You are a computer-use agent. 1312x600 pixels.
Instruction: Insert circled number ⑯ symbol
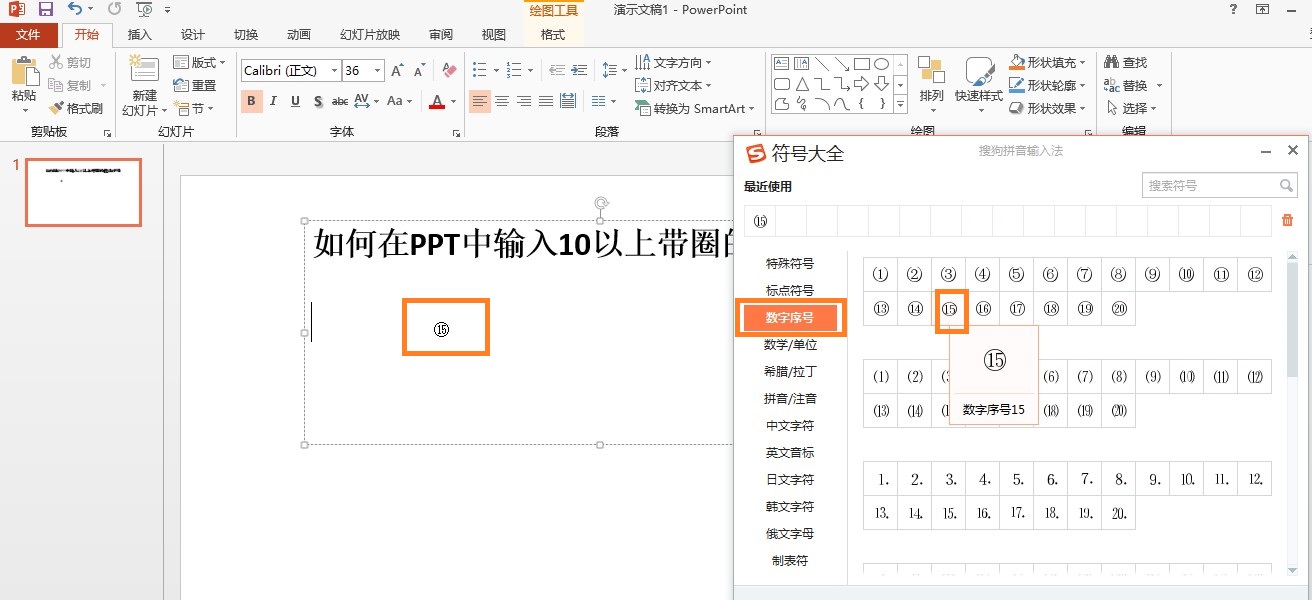point(984,309)
